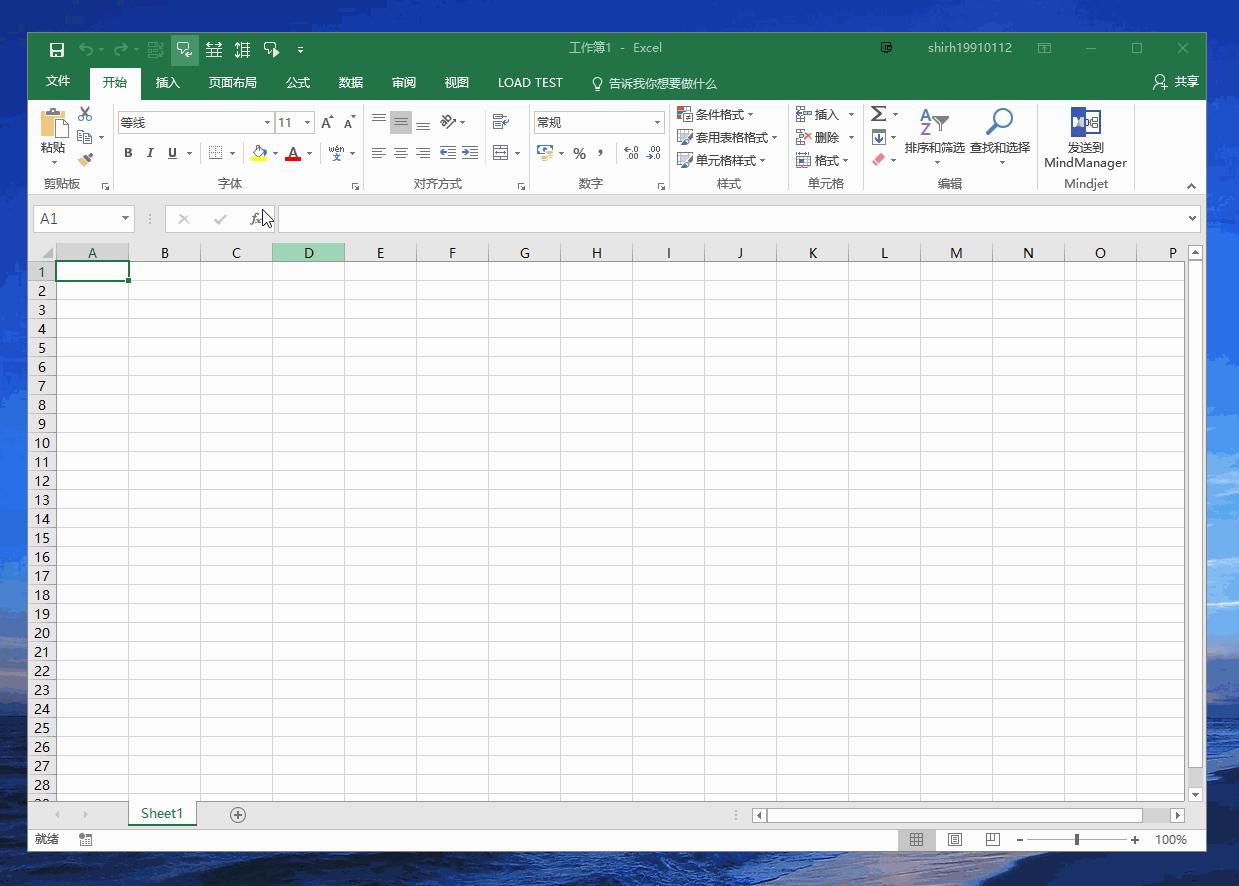Expand the number format dropdown (常规)

(657, 122)
